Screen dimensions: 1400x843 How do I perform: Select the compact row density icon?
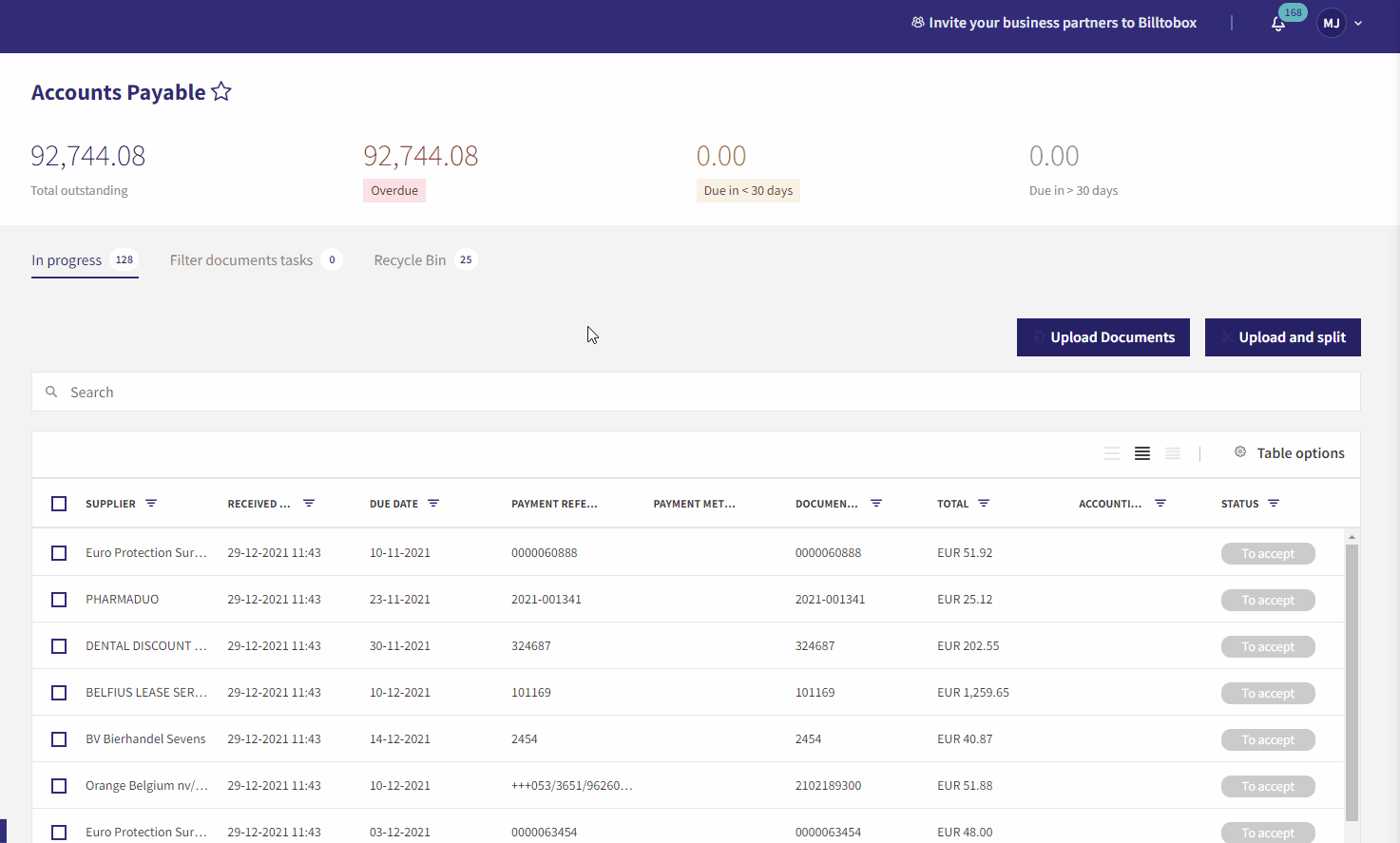tap(1173, 453)
